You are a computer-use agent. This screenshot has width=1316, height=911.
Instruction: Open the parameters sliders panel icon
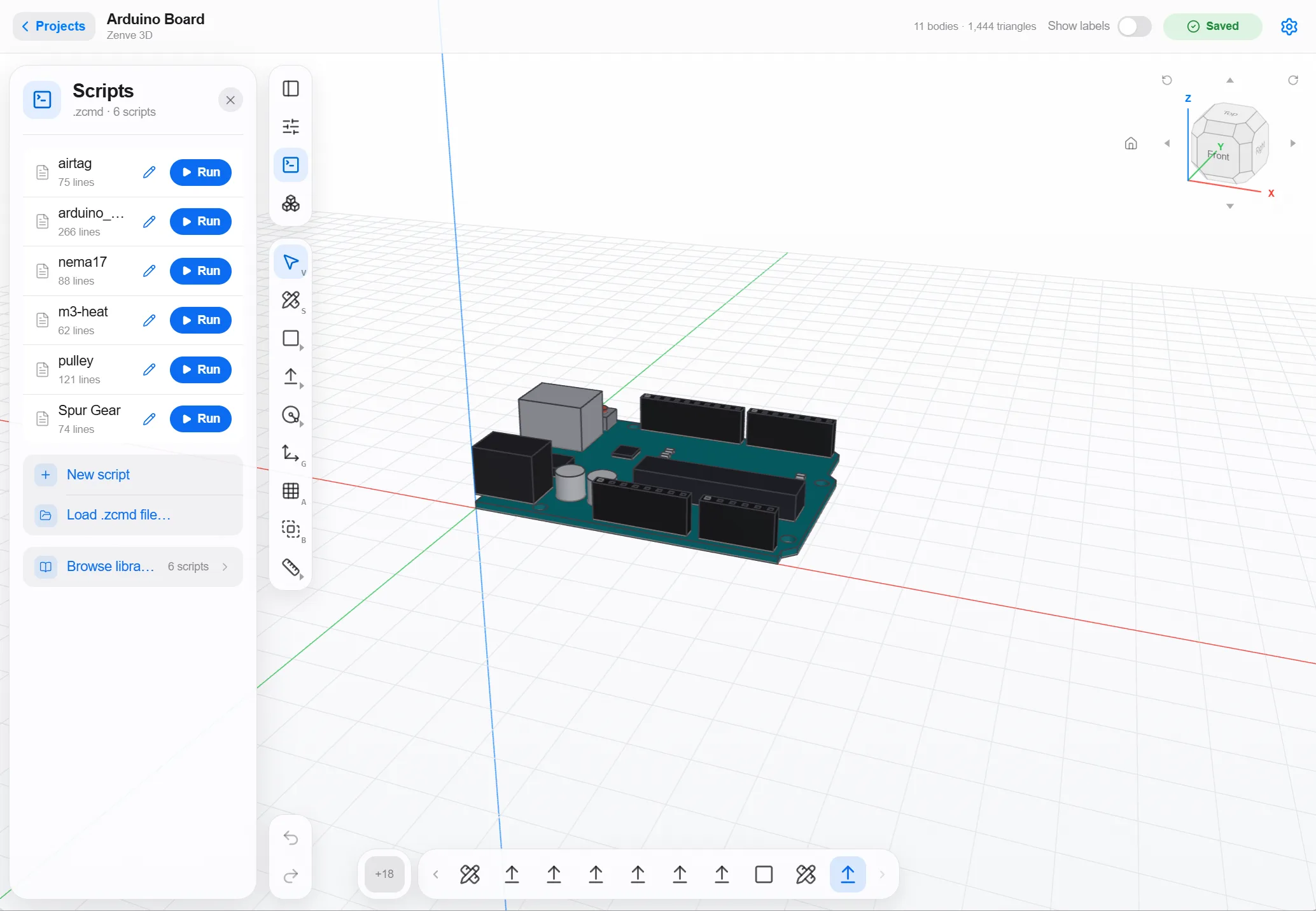coord(291,127)
